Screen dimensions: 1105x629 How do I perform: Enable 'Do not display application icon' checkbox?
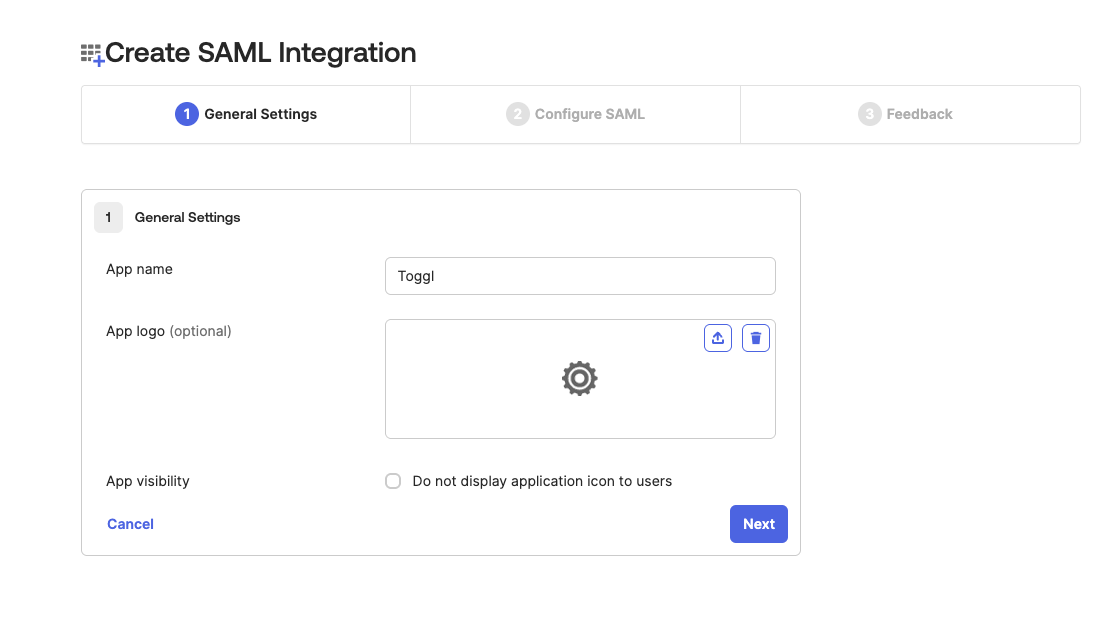click(393, 481)
